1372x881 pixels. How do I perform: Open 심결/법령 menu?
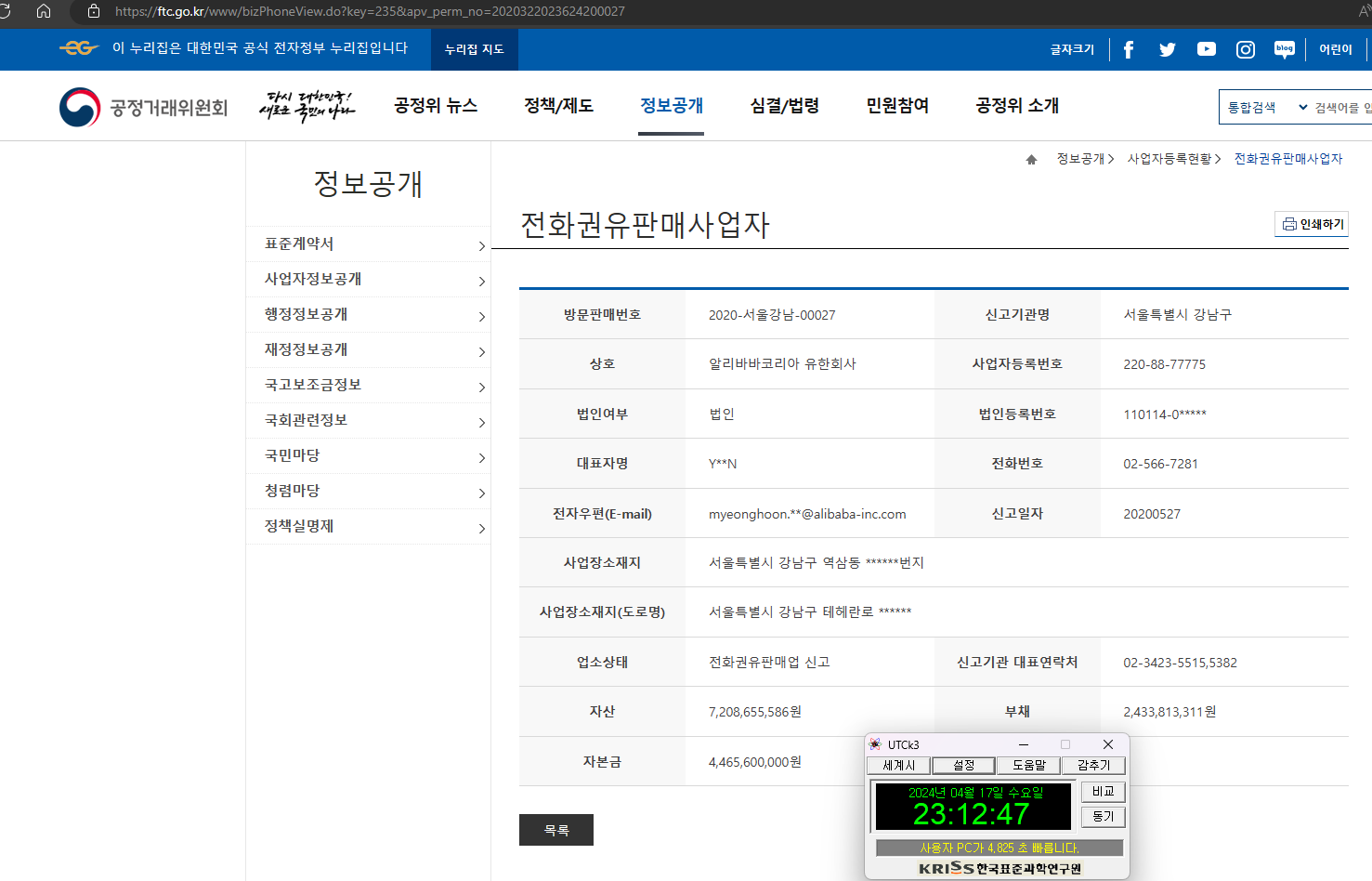785,106
